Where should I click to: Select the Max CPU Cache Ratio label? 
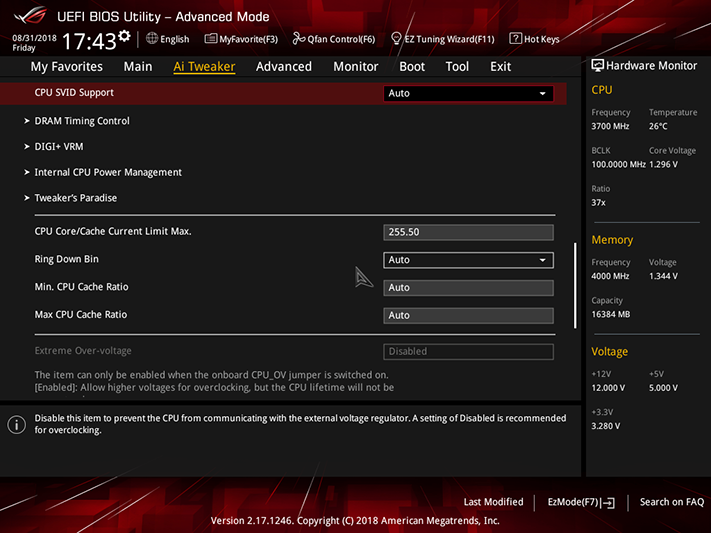pyautogui.click(x=81, y=314)
